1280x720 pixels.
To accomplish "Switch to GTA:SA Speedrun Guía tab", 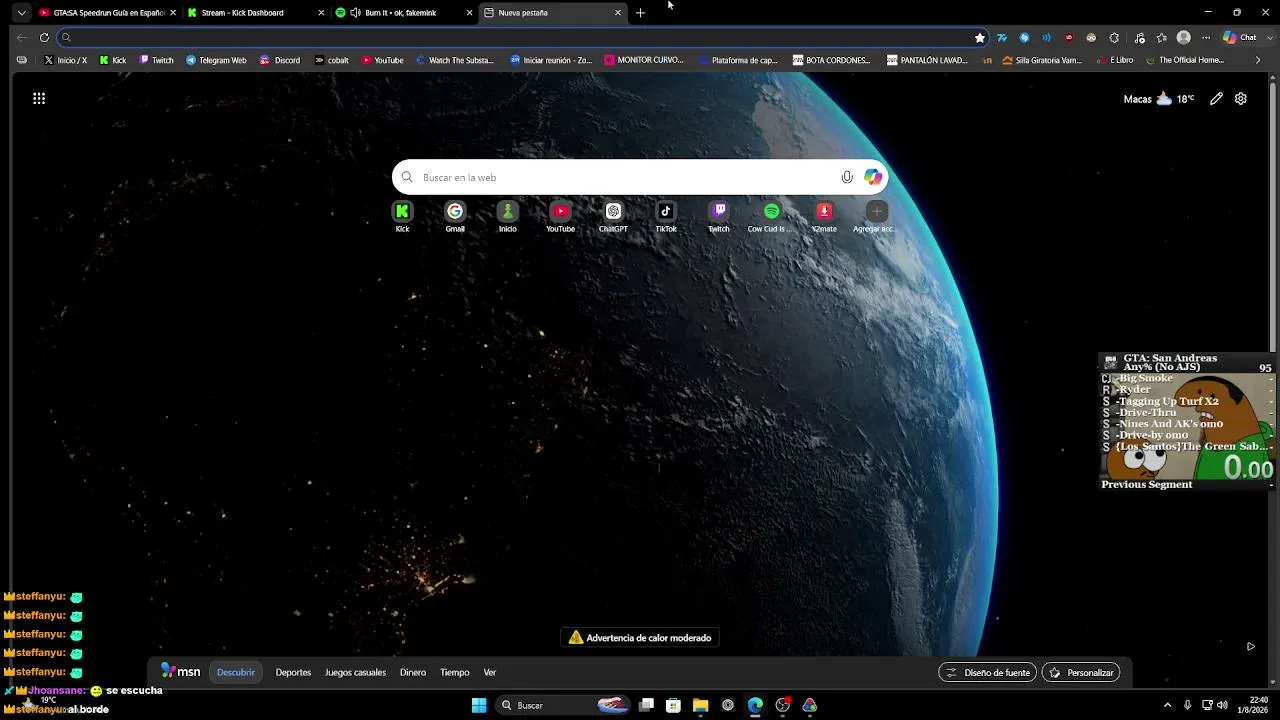I will click(x=107, y=13).
